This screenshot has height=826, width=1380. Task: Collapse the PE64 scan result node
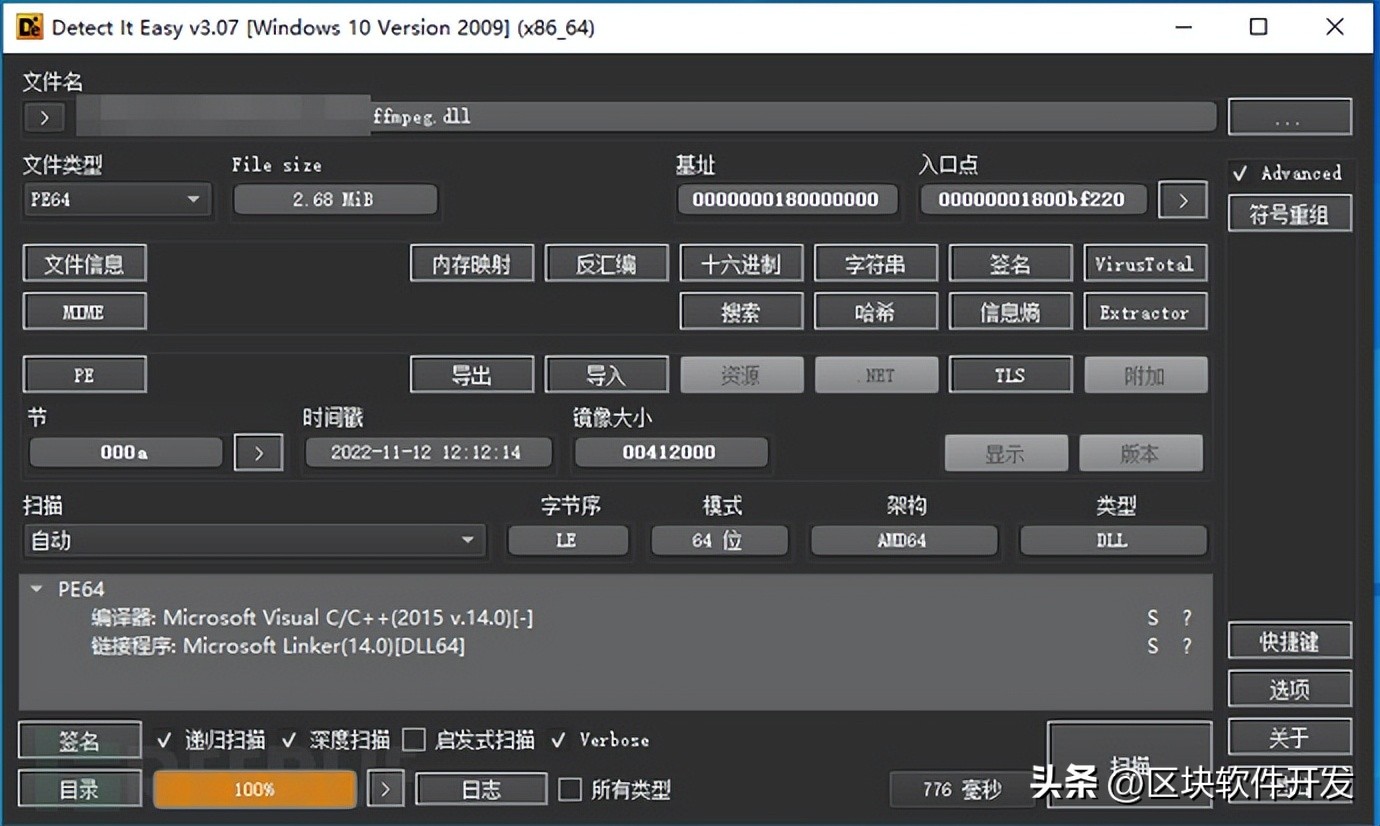coord(36,589)
